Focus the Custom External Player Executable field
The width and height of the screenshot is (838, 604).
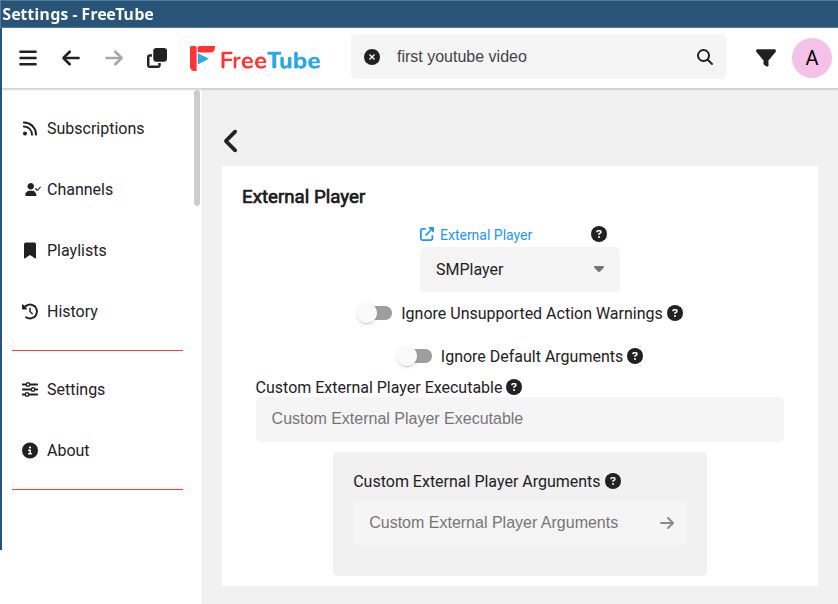click(x=519, y=419)
